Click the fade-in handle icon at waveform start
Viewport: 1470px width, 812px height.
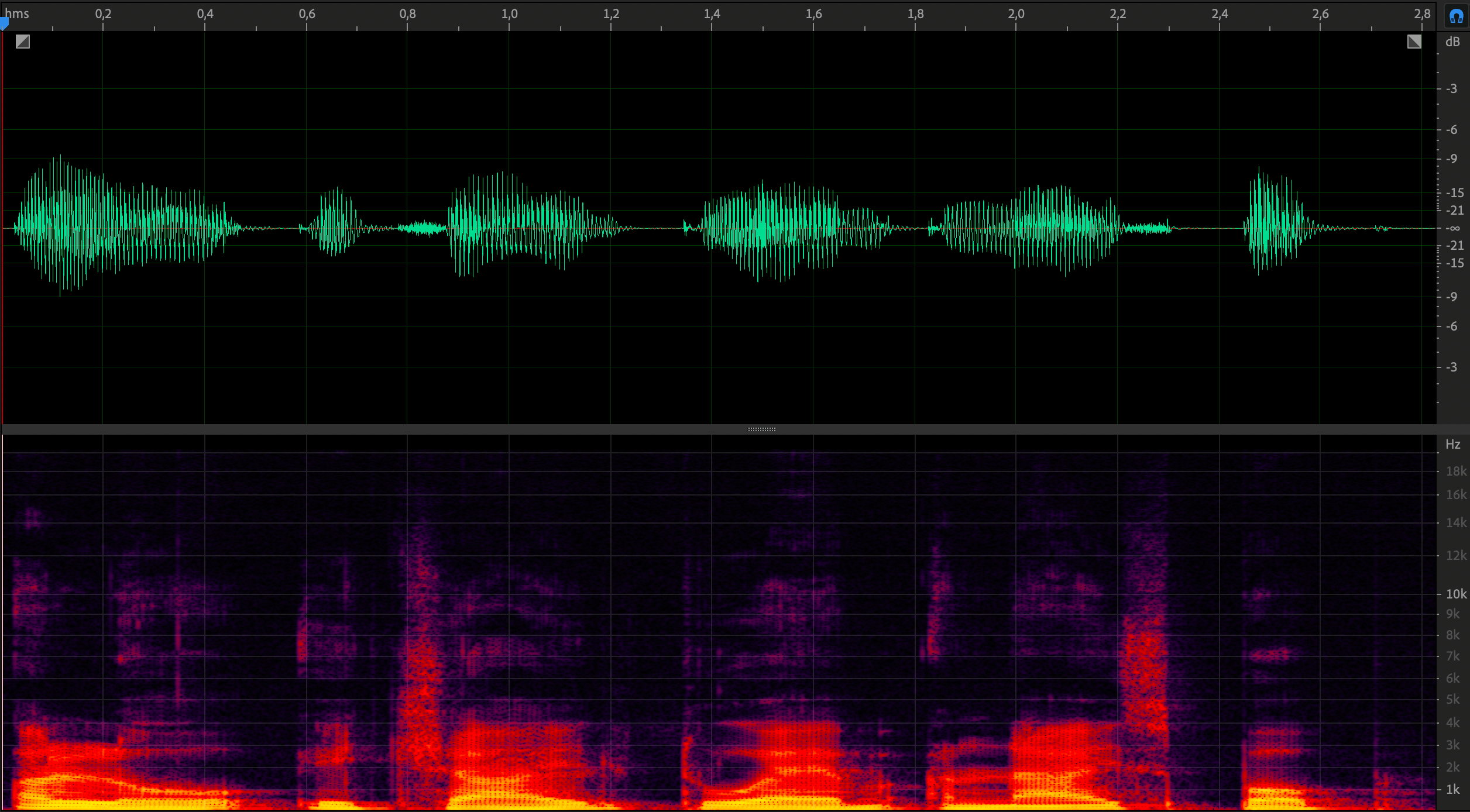point(23,42)
